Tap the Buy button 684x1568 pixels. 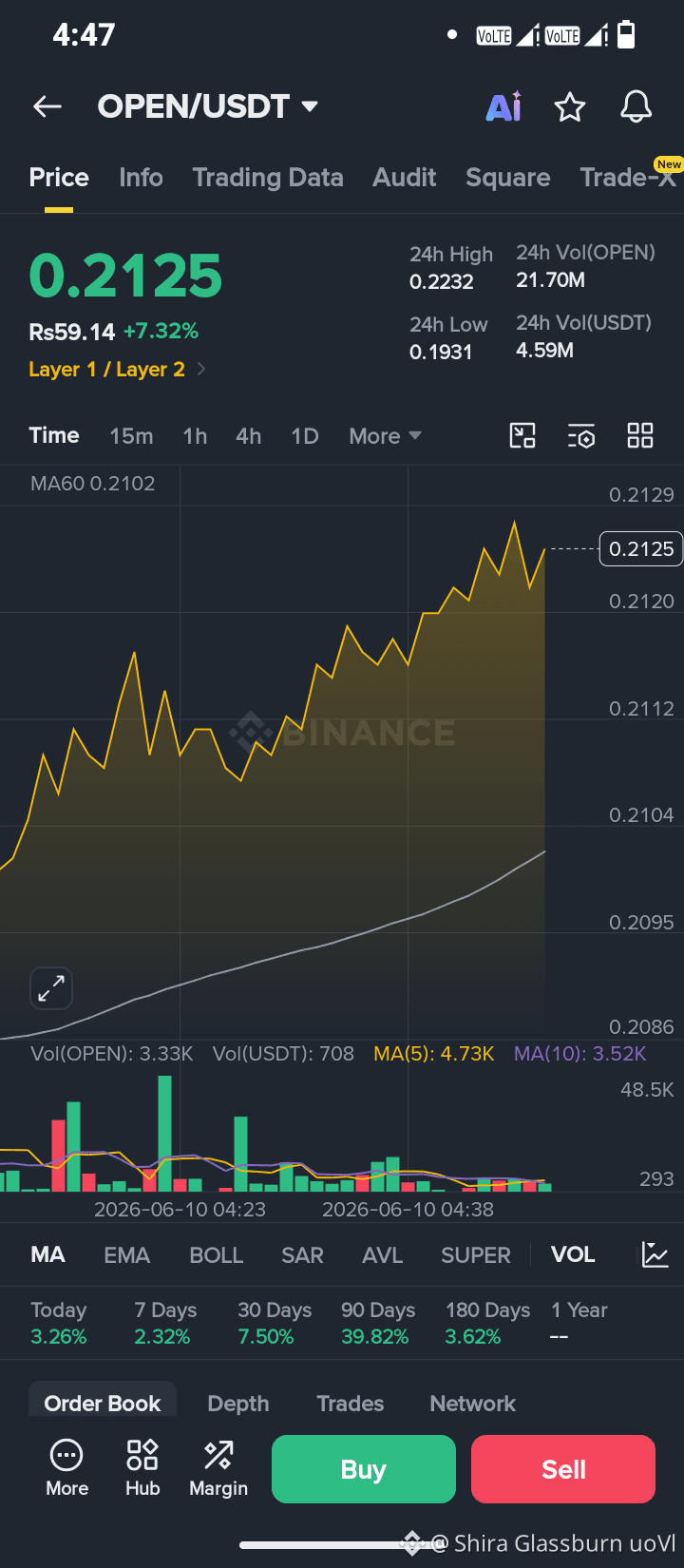364,1469
